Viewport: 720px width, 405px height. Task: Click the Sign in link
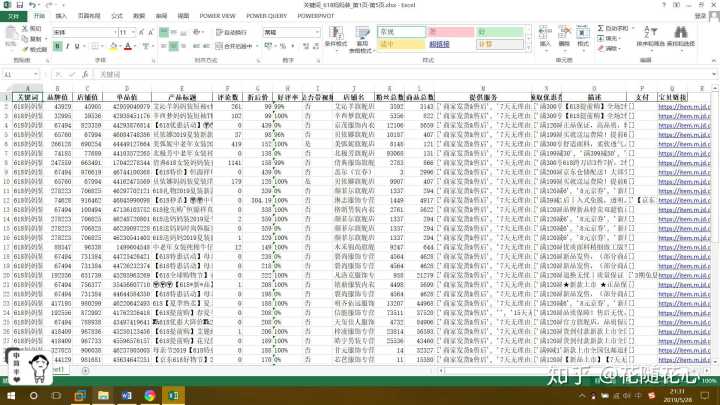pos(700,16)
